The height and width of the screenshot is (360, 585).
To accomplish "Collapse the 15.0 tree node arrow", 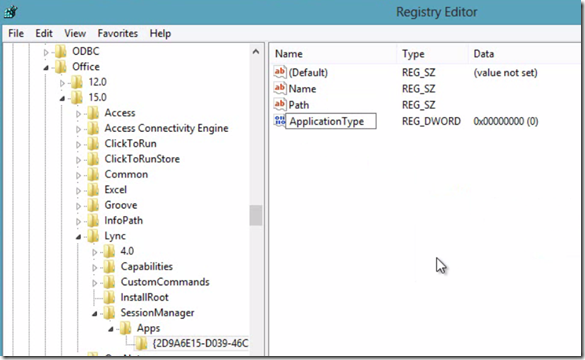I will coord(62,98).
